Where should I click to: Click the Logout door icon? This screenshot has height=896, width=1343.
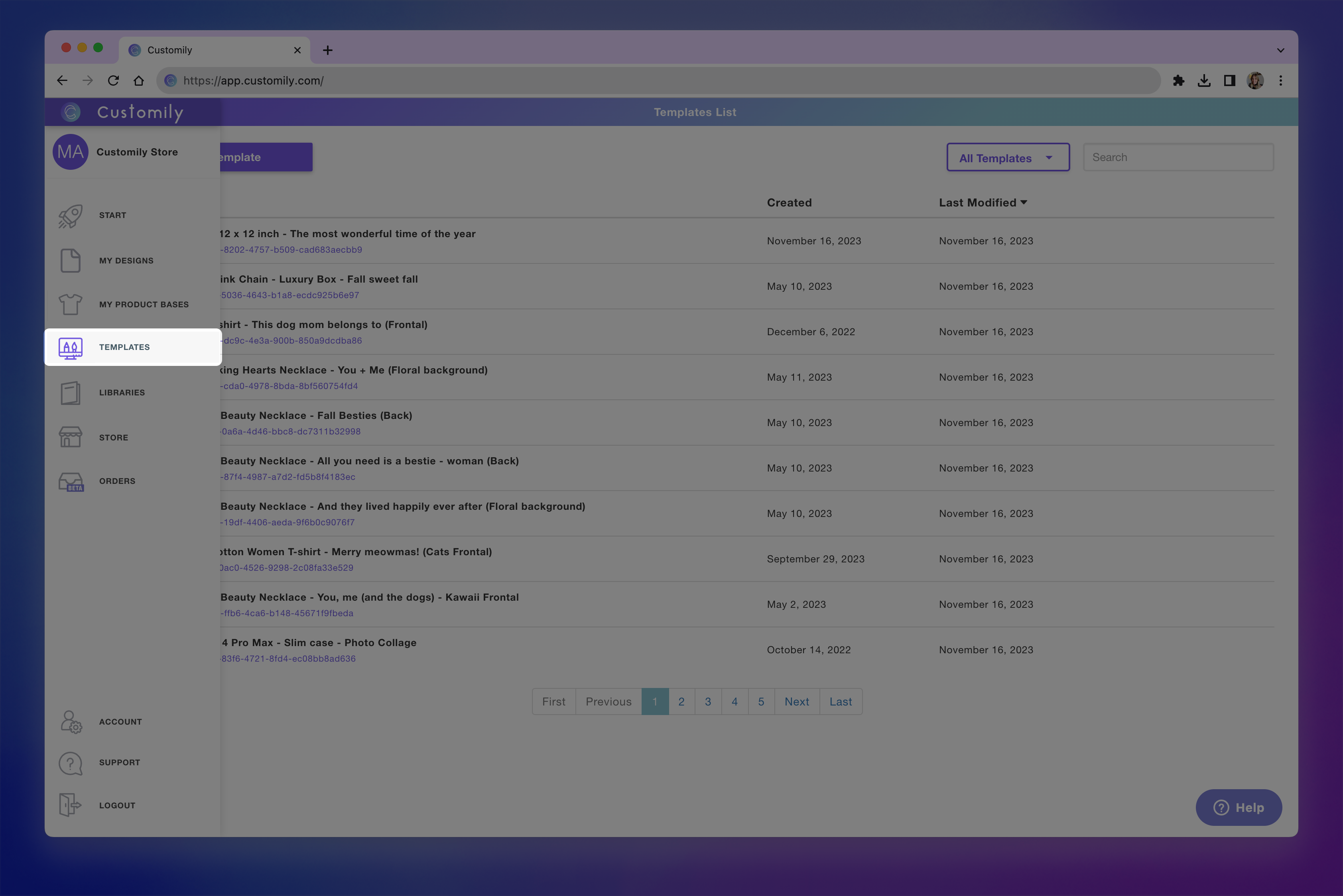70,805
